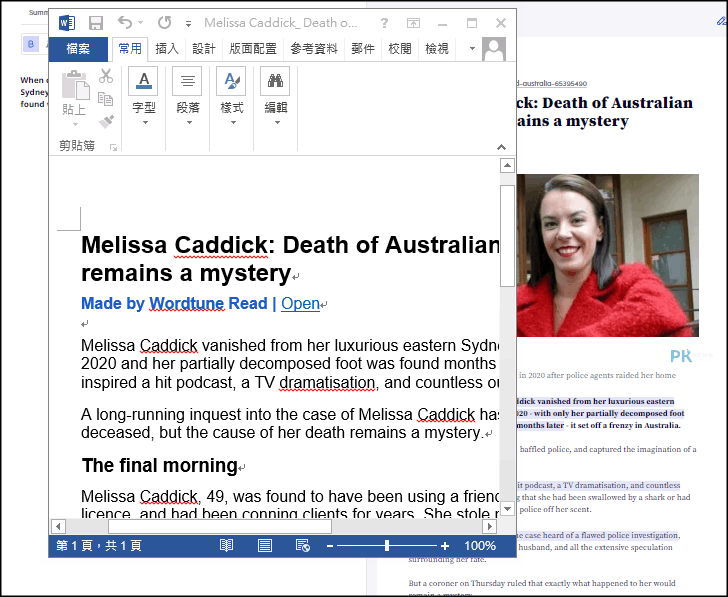Click the Format Painter brush icon

[x=106, y=122]
